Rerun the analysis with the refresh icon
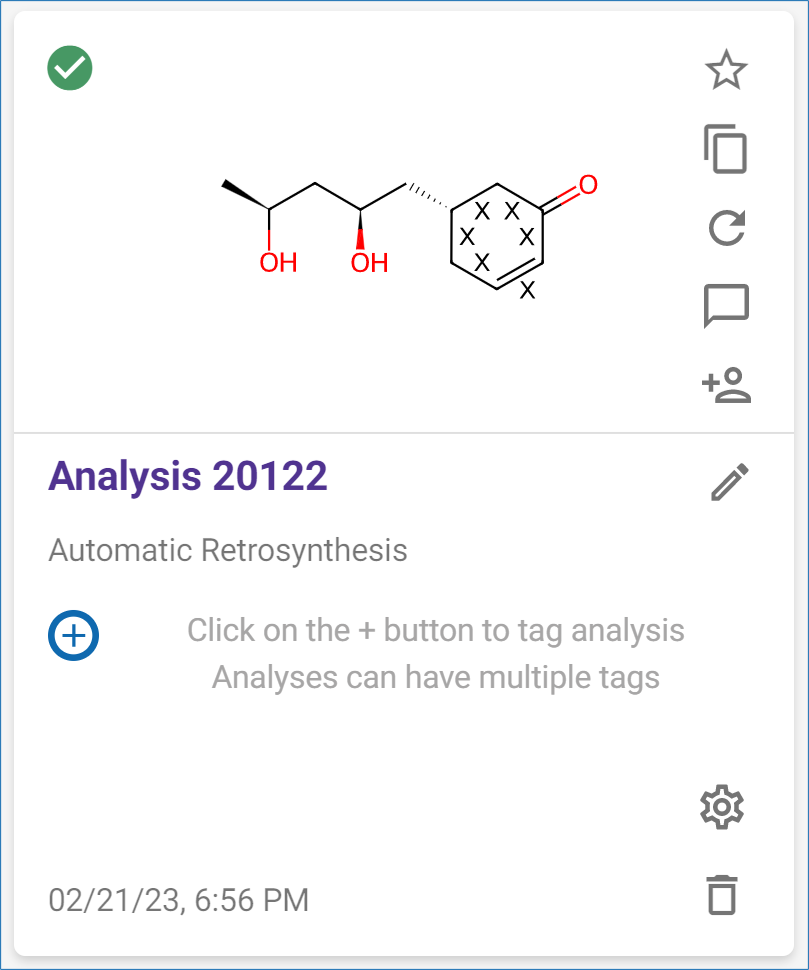 tap(726, 228)
